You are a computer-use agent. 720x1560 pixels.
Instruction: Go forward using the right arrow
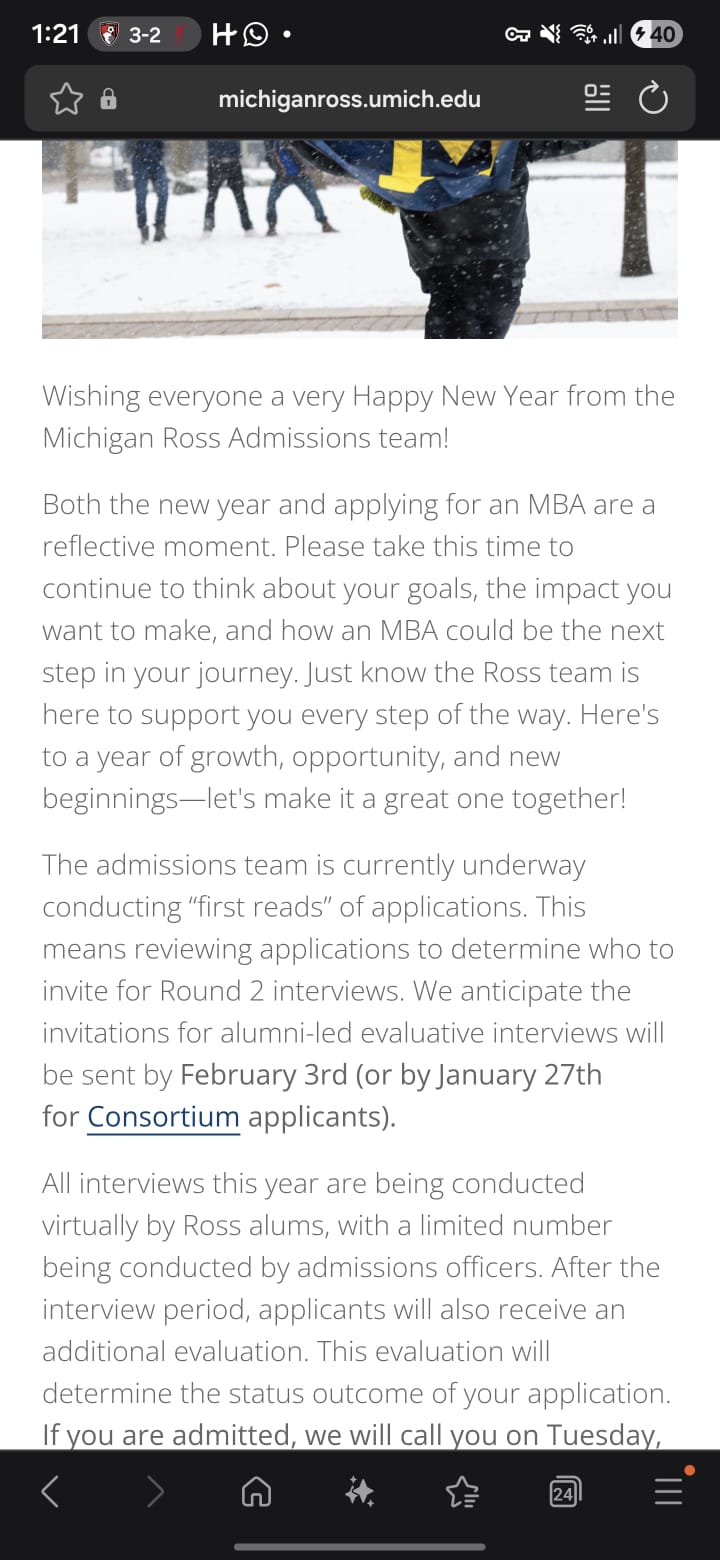click(x=155, y=1493)
